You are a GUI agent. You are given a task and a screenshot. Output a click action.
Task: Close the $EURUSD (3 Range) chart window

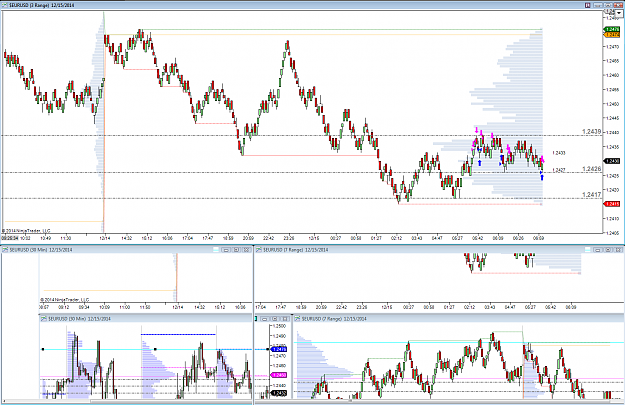click(x=618, y=5)
